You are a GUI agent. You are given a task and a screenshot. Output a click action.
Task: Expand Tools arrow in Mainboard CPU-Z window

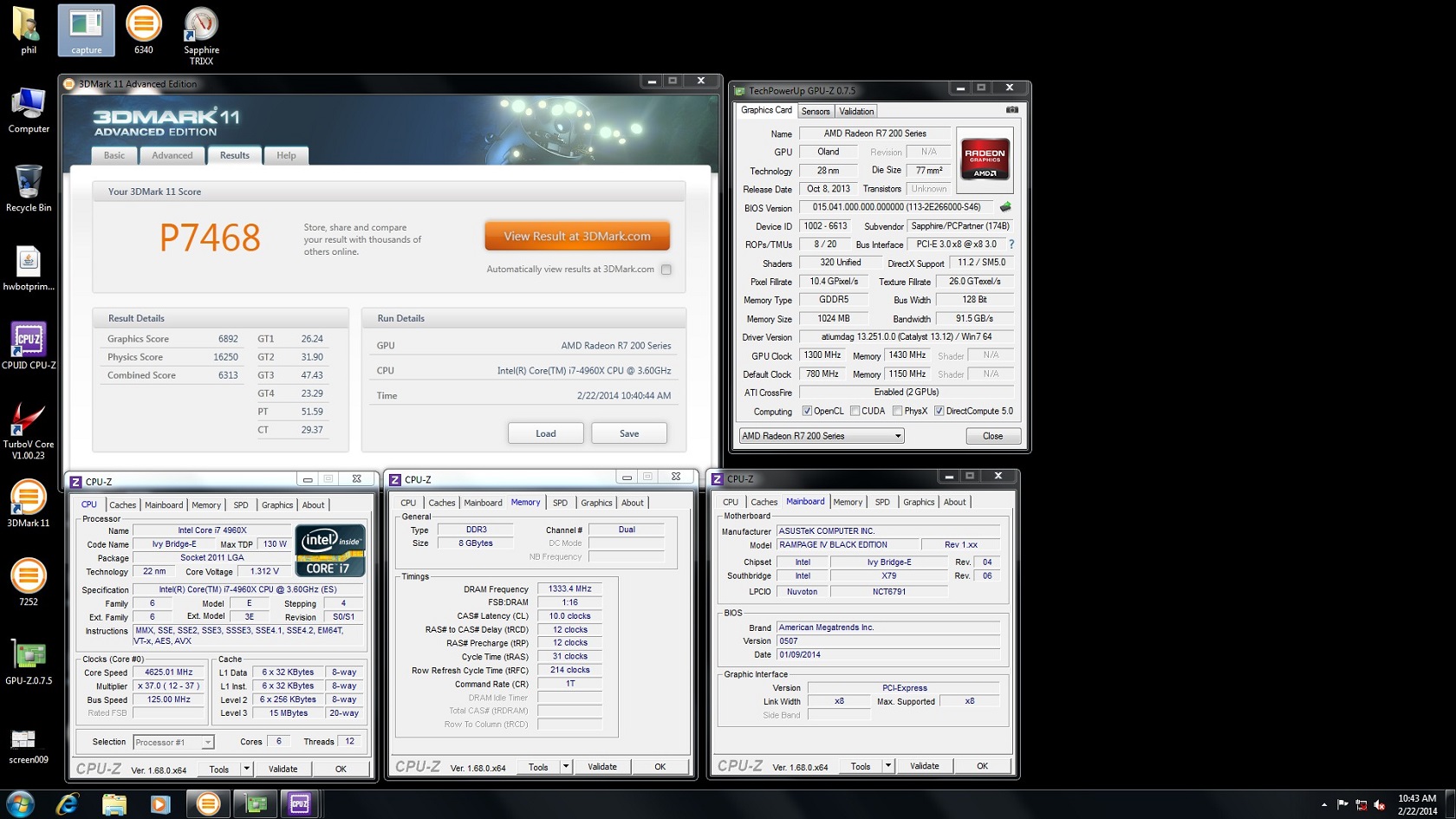(887, 766)
